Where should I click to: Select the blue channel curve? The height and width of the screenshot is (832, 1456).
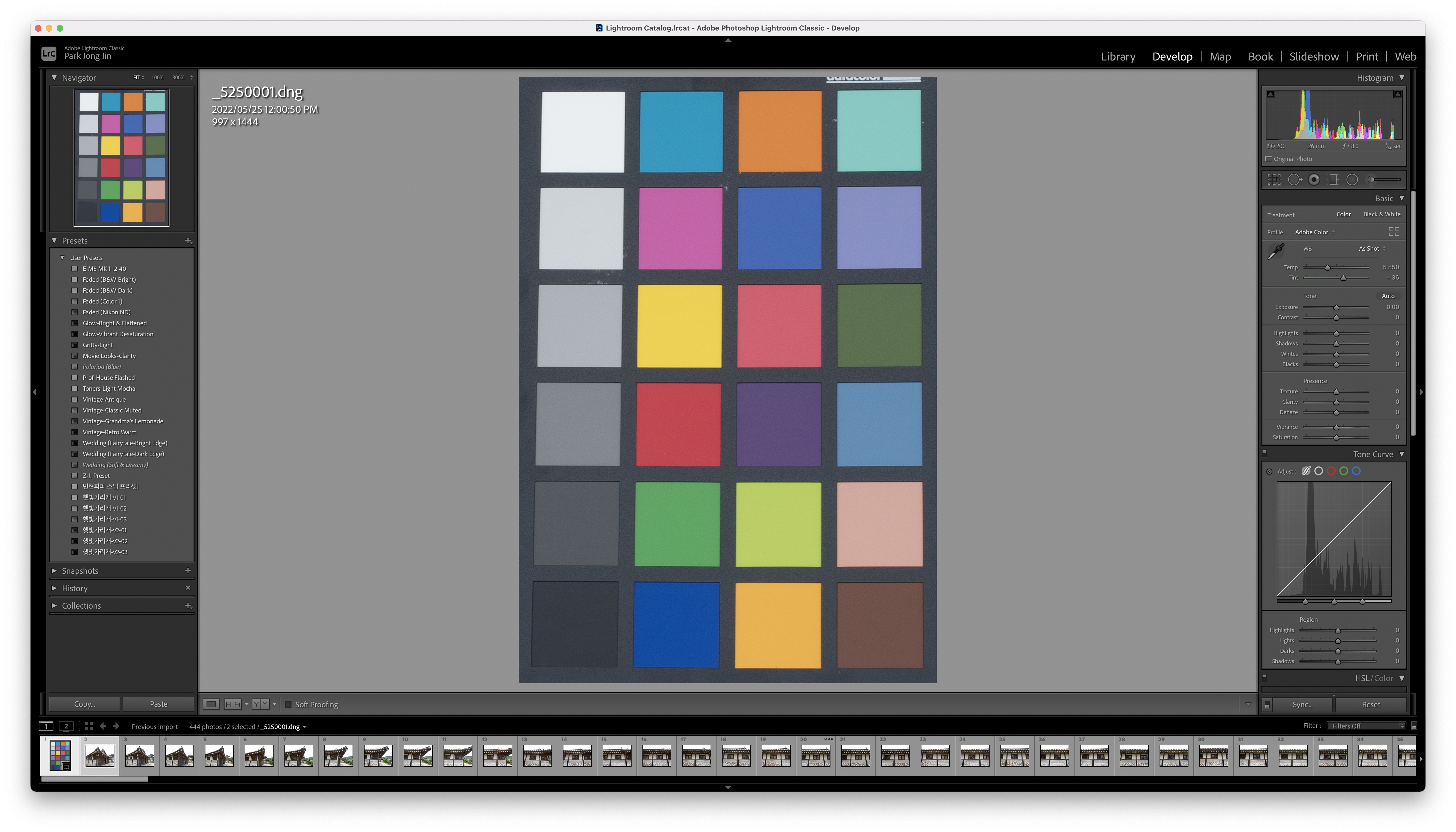tap(1356, 471)
